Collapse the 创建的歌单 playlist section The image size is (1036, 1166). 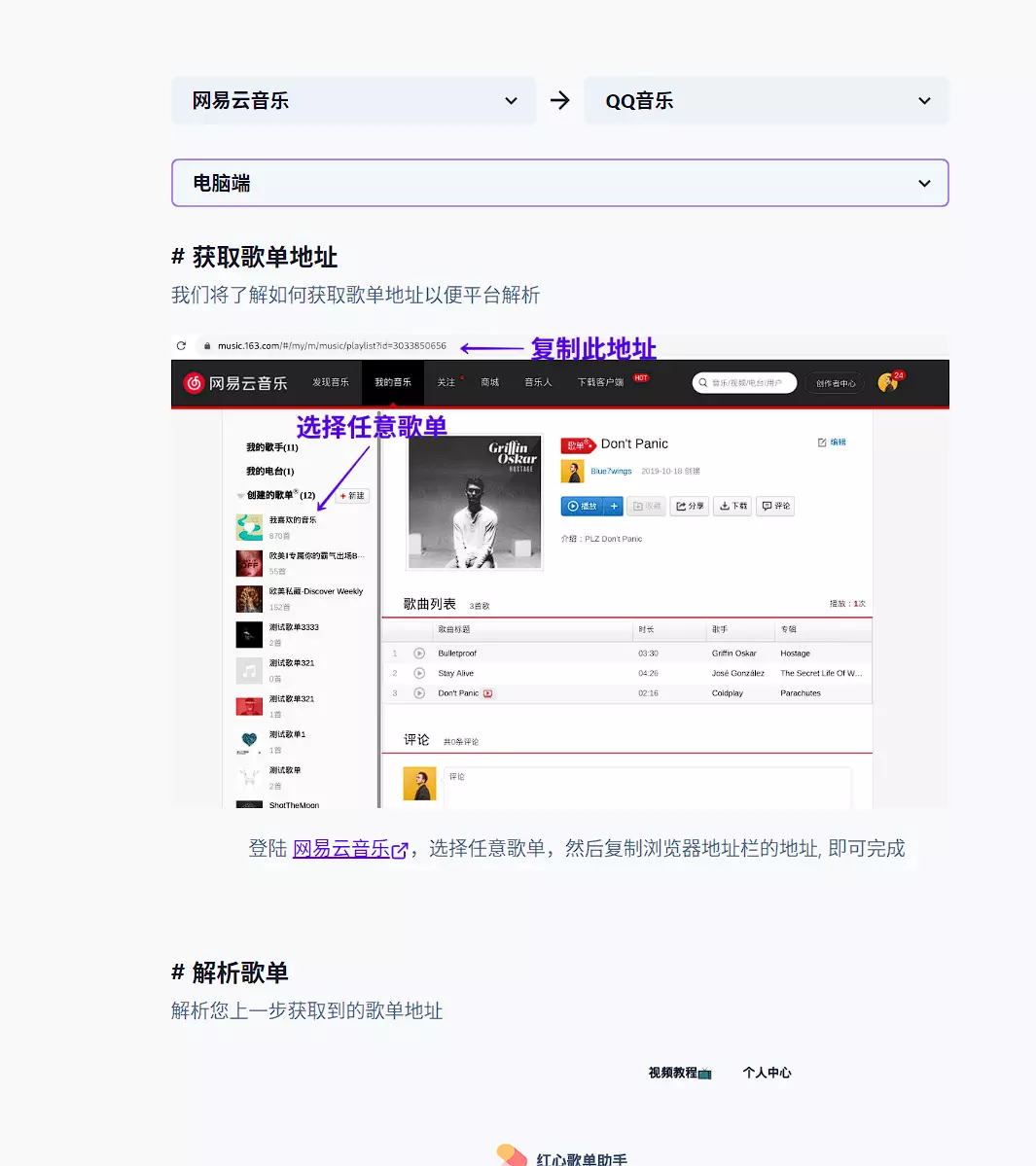240,496
